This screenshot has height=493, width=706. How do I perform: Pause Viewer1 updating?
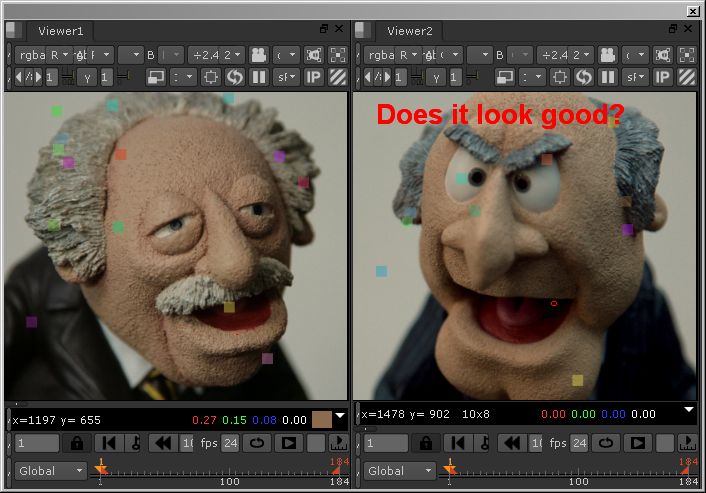(x=259, y=77)
